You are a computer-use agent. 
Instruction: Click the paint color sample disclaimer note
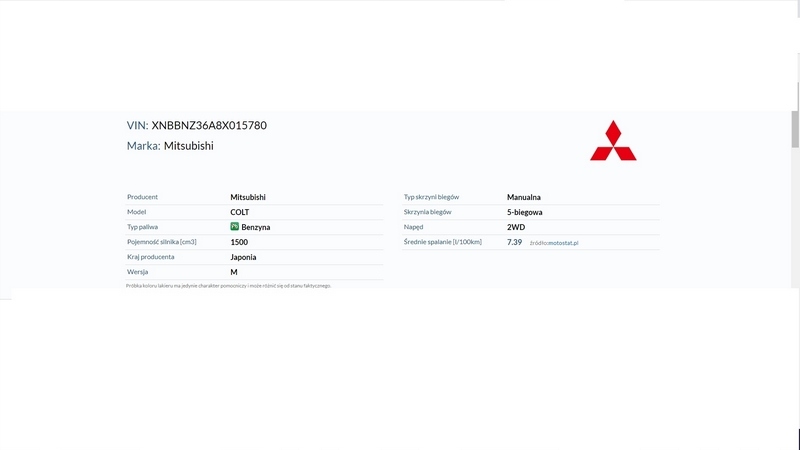click(x=229, y=286)
